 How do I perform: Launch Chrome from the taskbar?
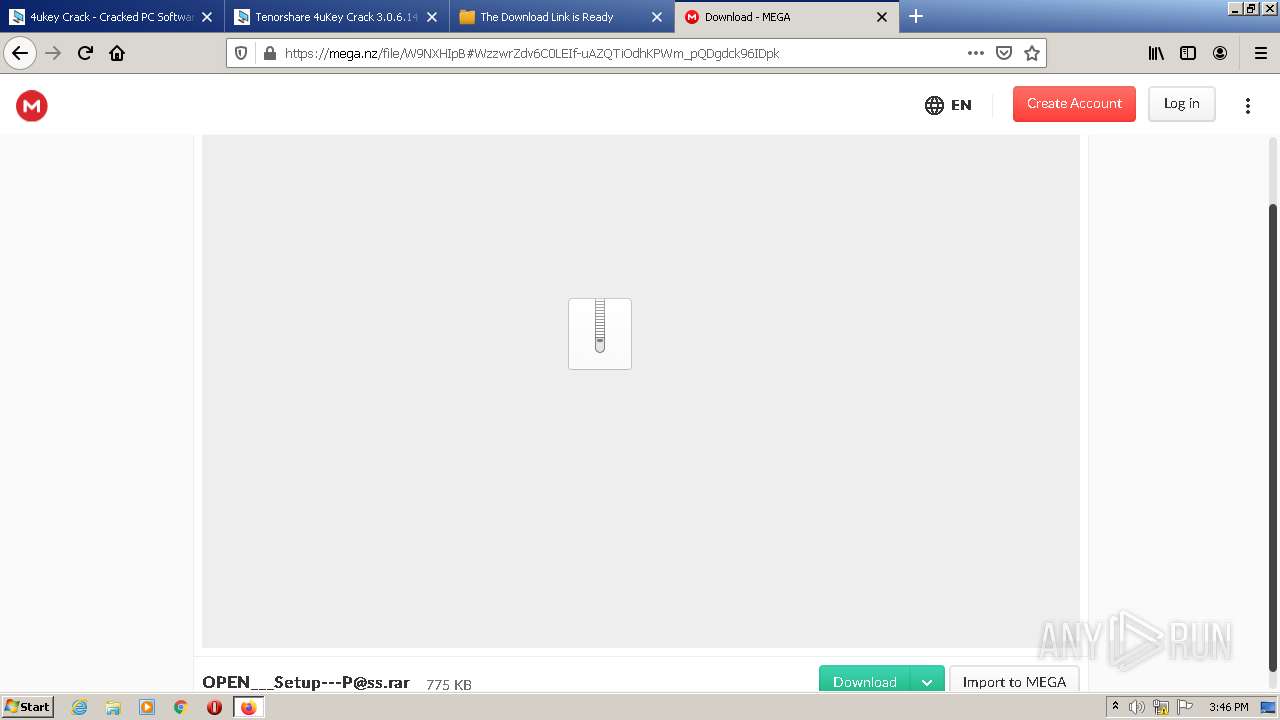coord(181,707)
